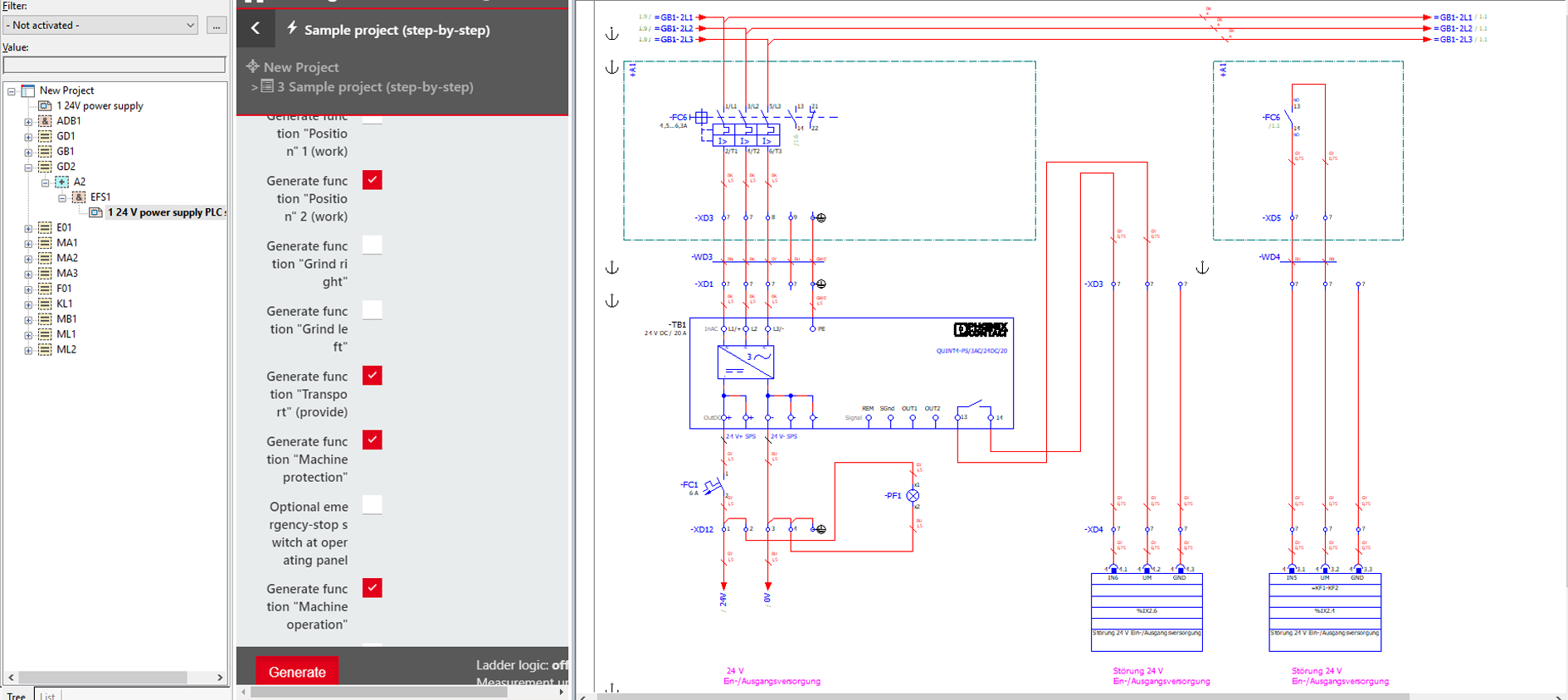Expand the MA1 tree node

(x=28, y=244)
